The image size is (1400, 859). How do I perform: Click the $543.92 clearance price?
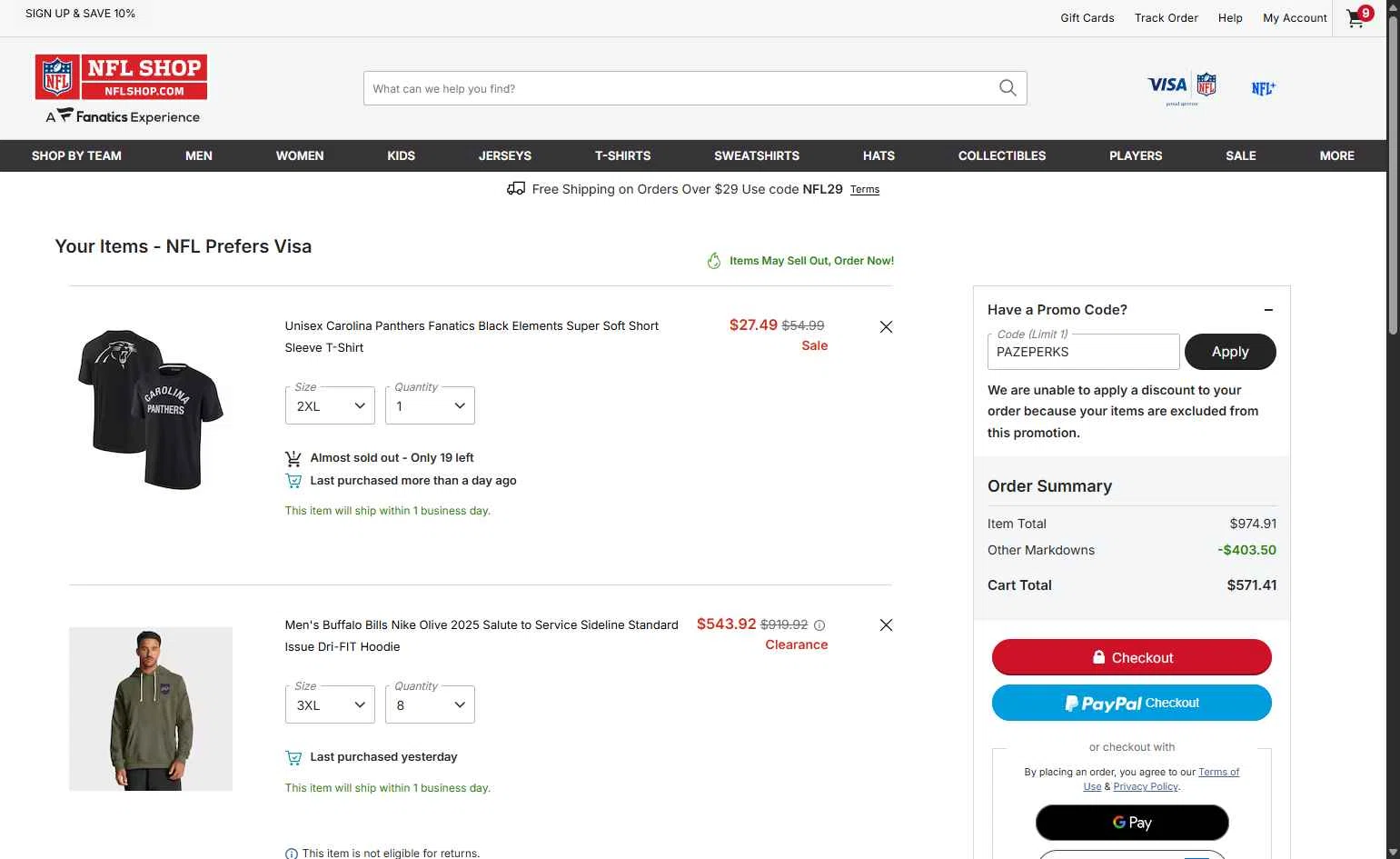coord(726,624)
